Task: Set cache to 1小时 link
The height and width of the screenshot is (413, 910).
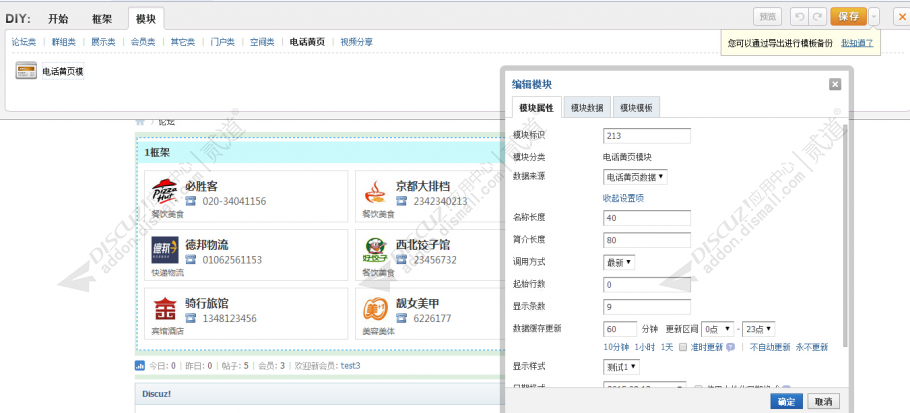Action: tap(645, 347)
